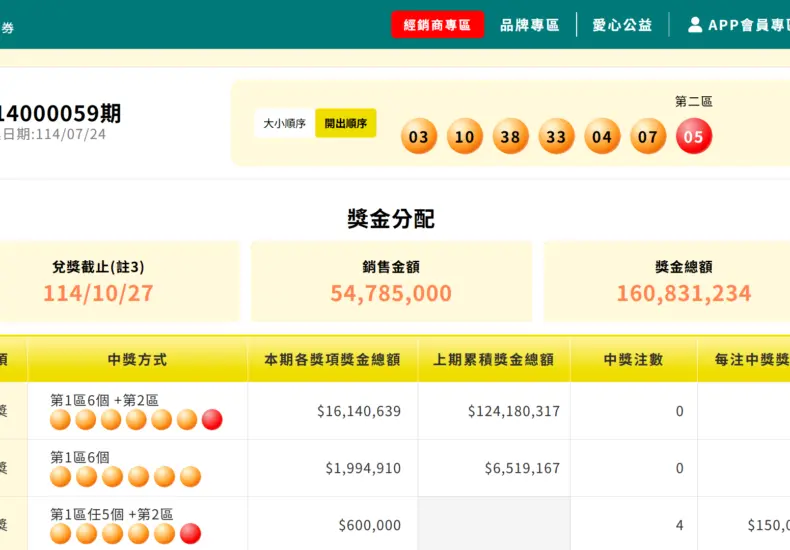
Task: Click the $1,994,910 cell
Action: point(363,468)
